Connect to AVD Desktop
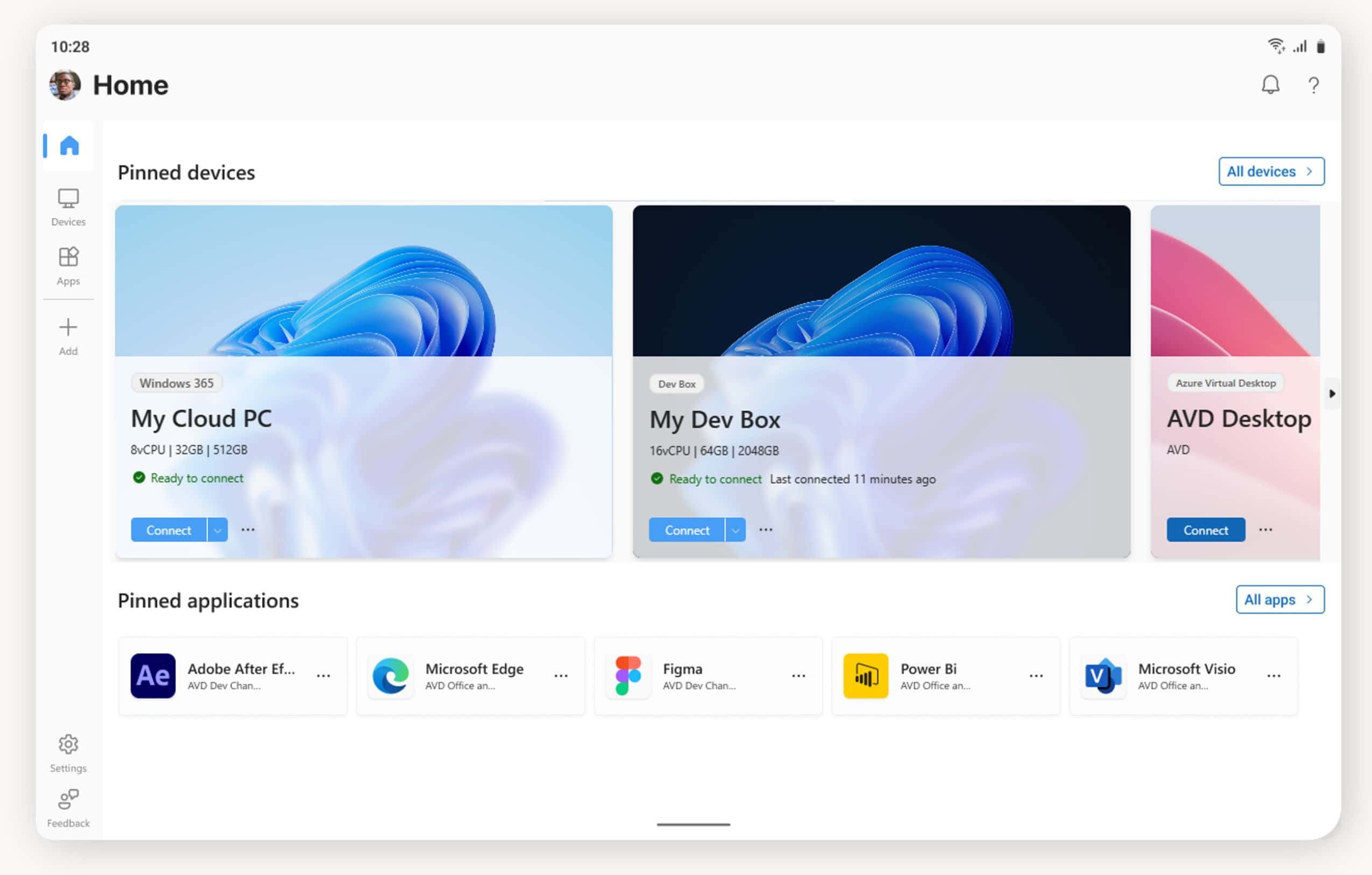Screen dimensions: 1372x875 1204,530
